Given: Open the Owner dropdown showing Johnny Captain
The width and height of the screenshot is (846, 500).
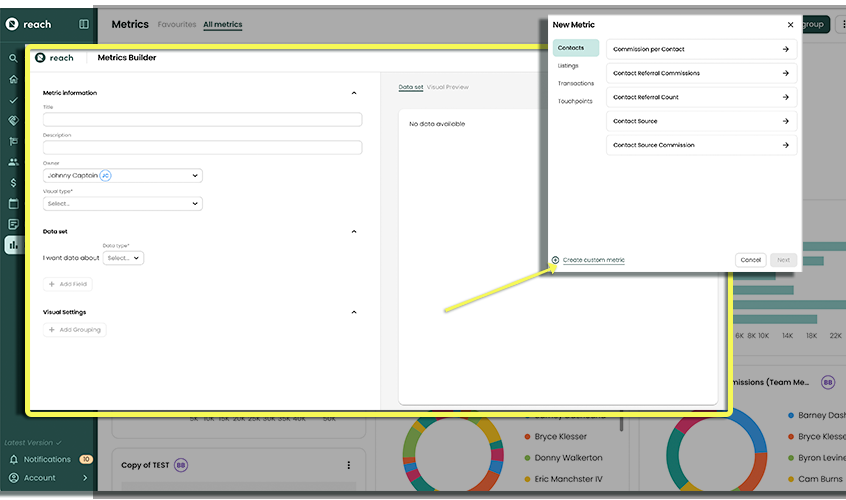Looking at the screenshot, I should click(x=122, y=175).
